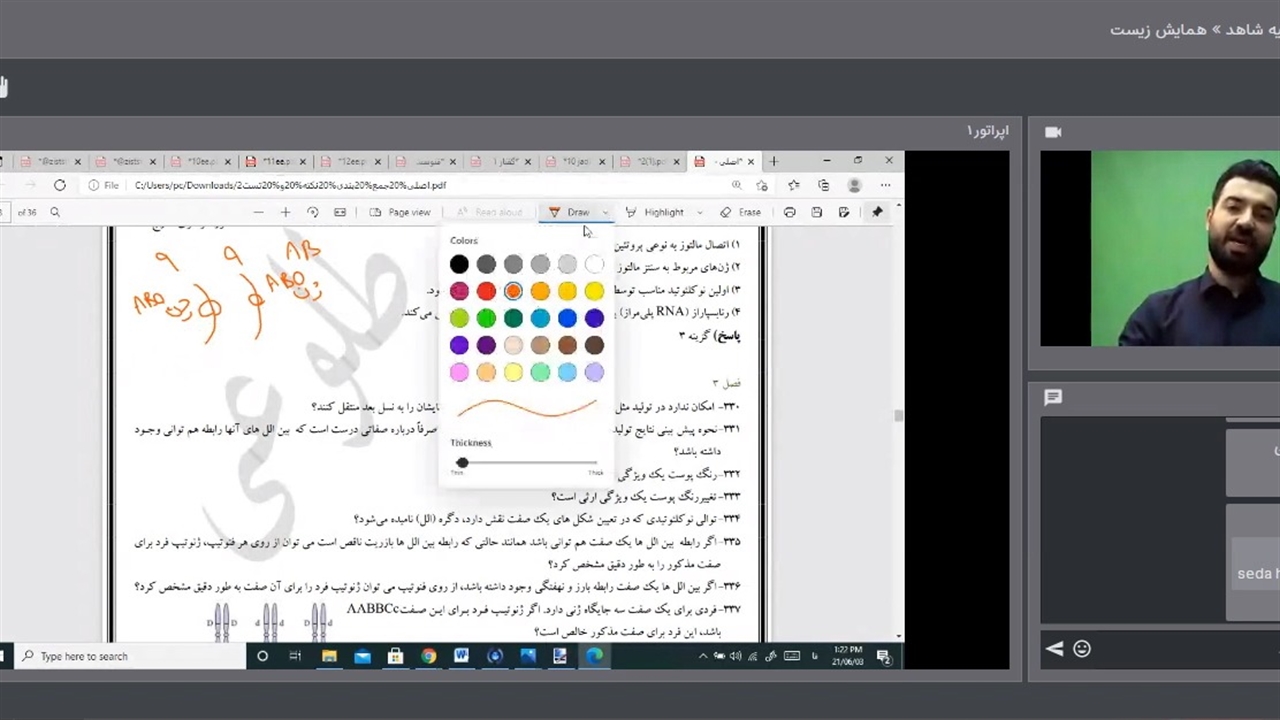The image size is (1280, 720).
Task: Click the Highlight tool
Action: point(656,212)
